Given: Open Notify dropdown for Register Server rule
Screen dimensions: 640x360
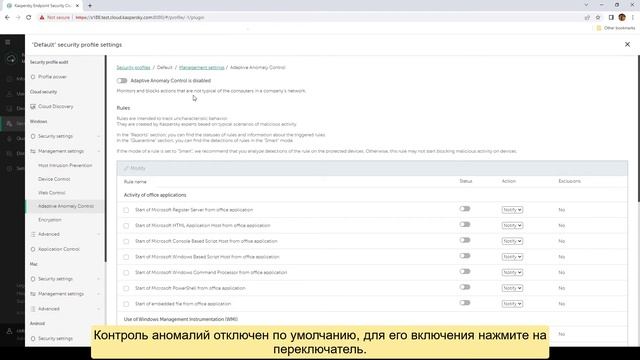Looking at the screenshot, I should coord(512,210).
